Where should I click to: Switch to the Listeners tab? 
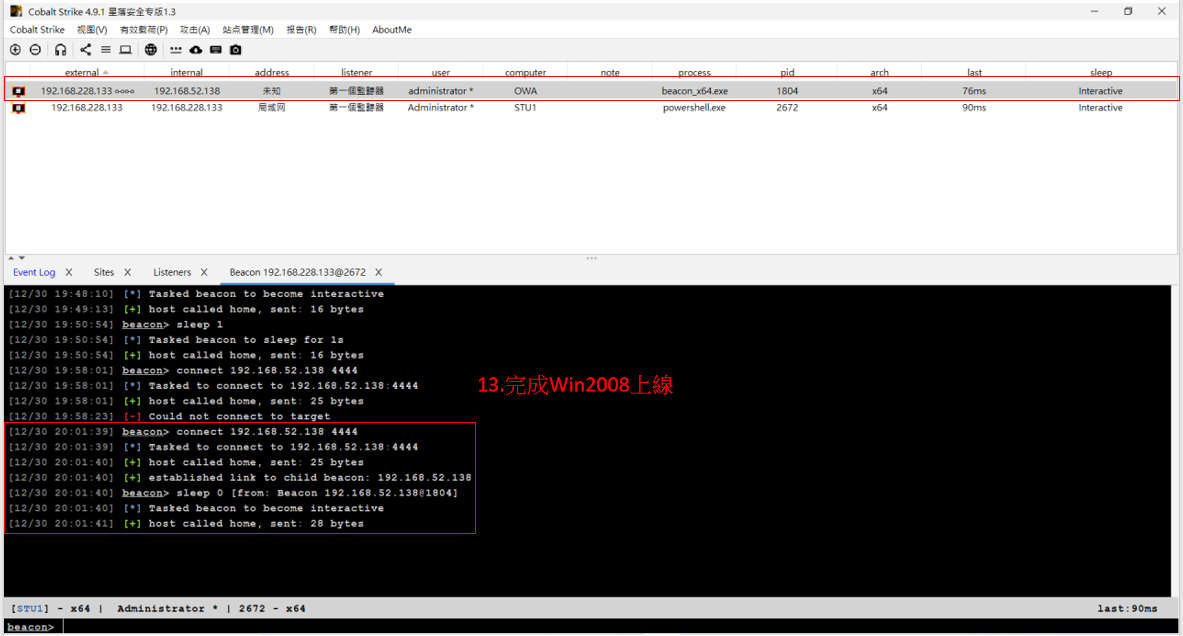click(172, 272)
